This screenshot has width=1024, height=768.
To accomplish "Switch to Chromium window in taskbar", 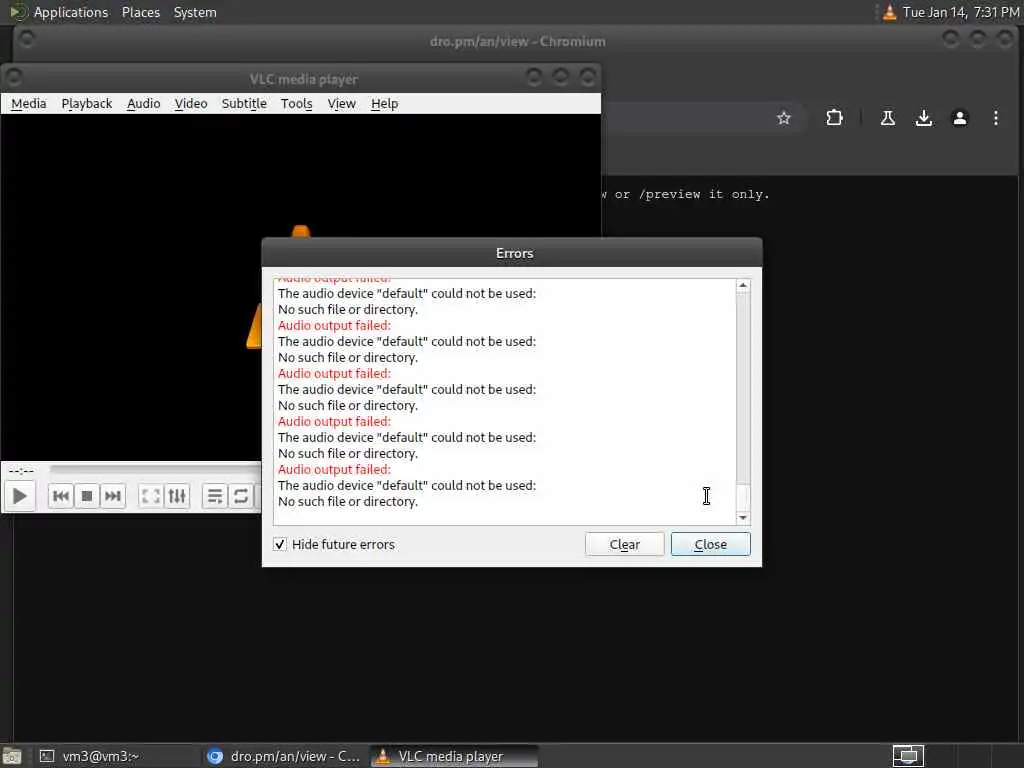I will point(285,756).
